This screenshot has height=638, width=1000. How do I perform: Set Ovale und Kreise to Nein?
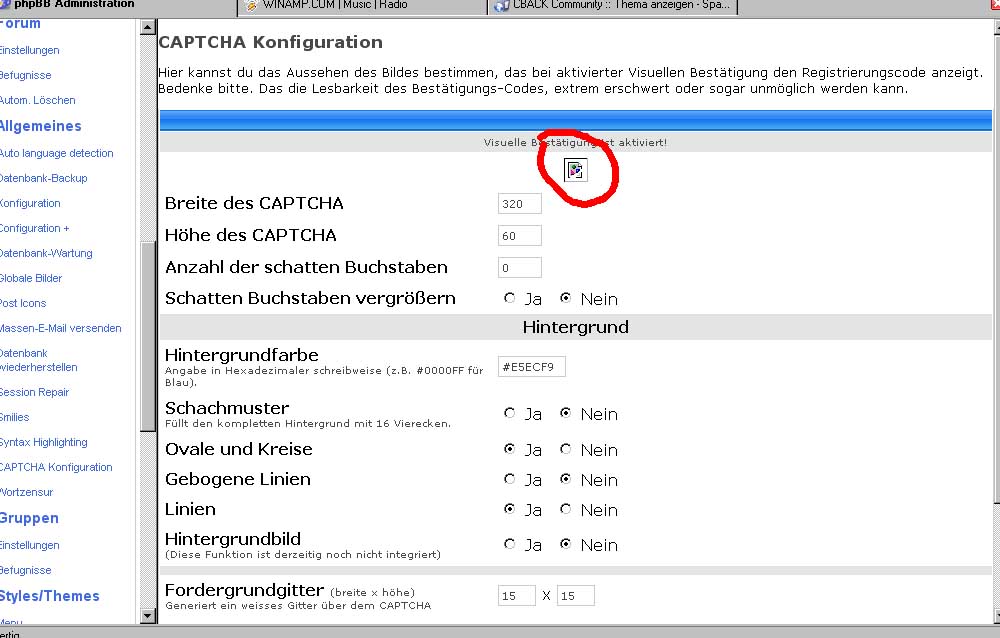pos(566,450)
